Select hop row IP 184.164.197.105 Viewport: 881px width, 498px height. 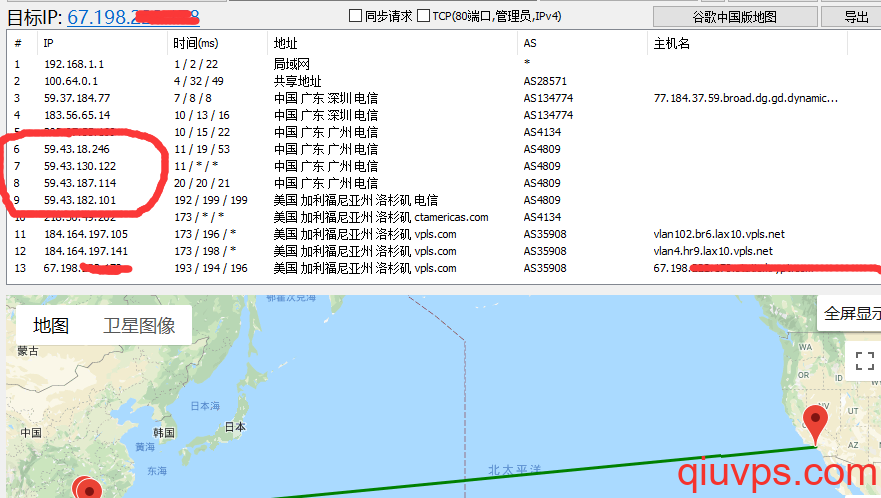[86, 234]
